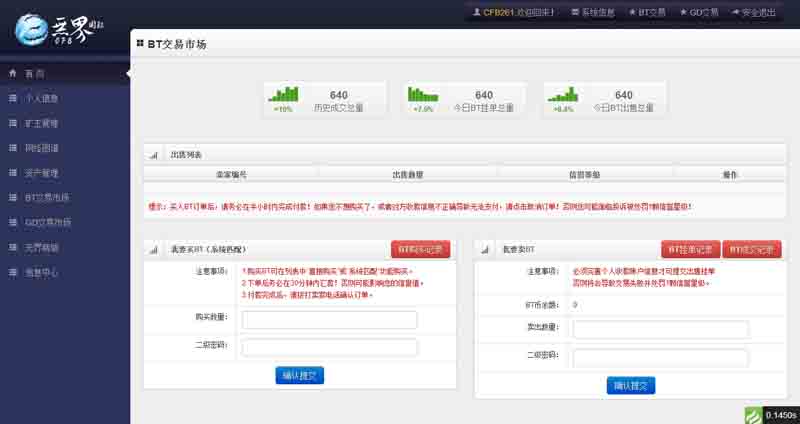This screenshot has width=800, height=424.
Task: Click 确认提交 in the buy panel
Action: [x=299, y=376]
